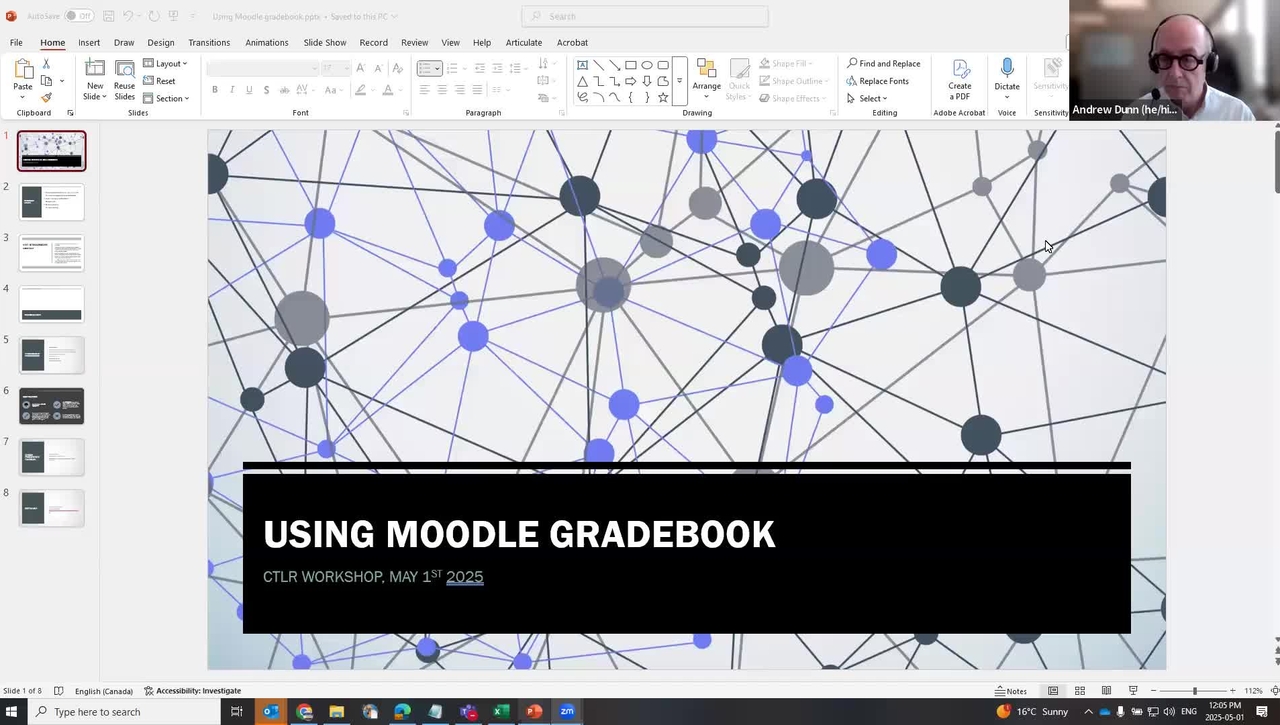This screenshot has width=1280, height=725.
Task: Open the Arrange dropdown
Action: click(706, 79)
